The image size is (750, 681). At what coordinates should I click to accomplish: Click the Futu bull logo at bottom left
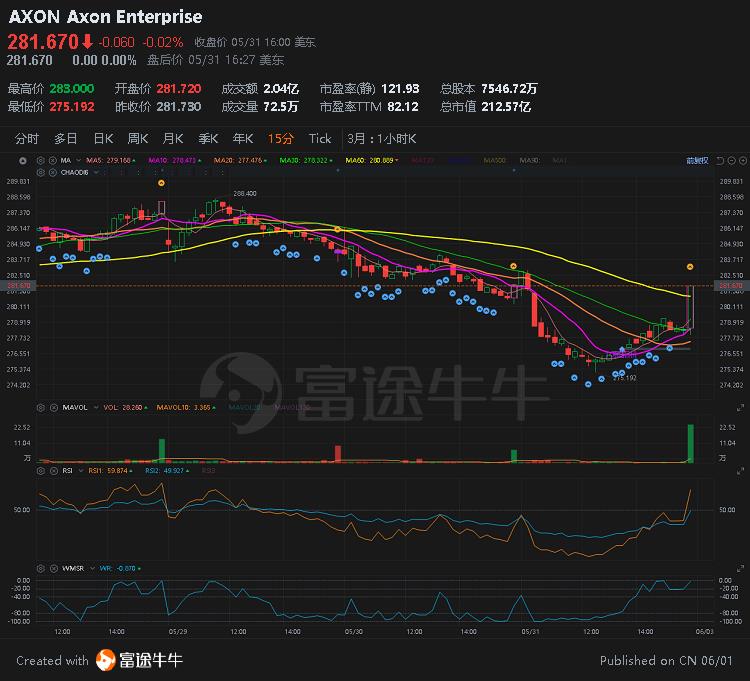pos(106,660)
